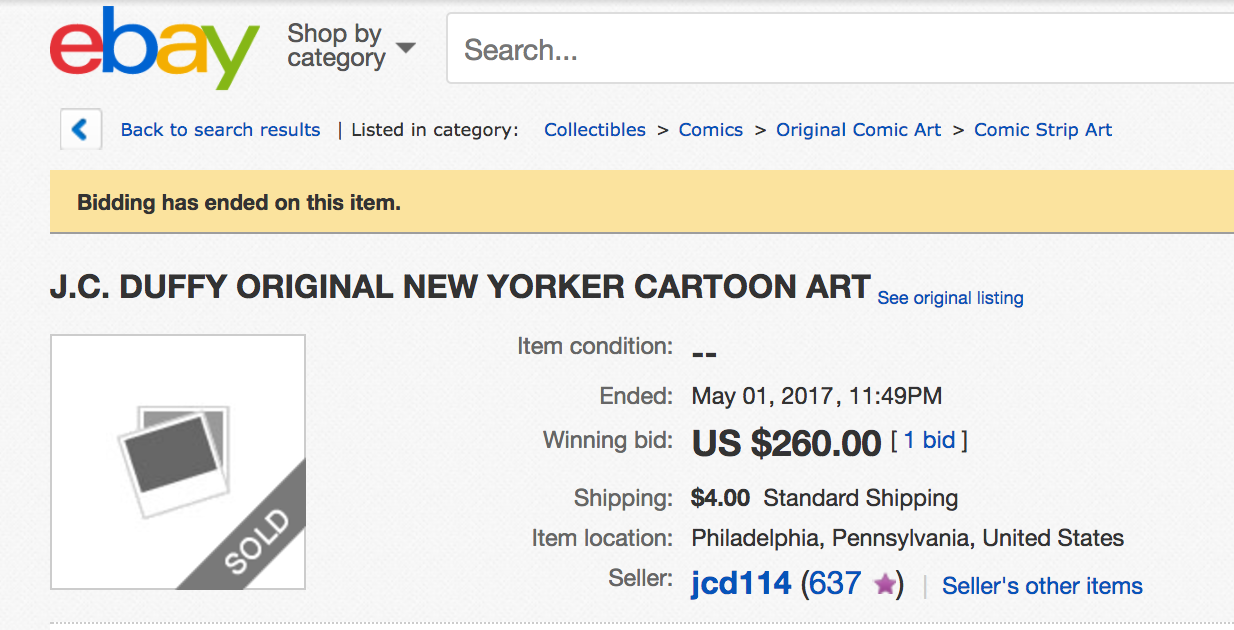Open the 637 feedback score link
Viewport: 1234px width, 630px height.
pyautogui.click(x=835, y=584)
